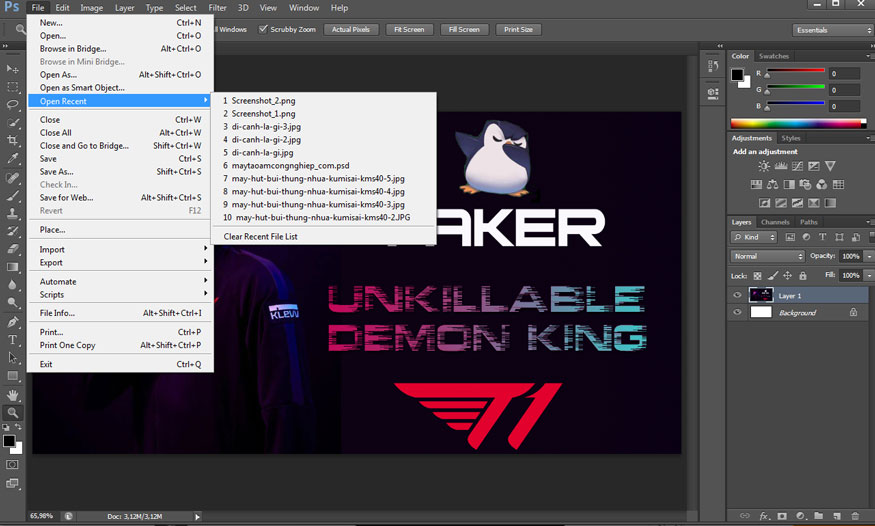
Task: Click foreground color swatch in Color panel
Action: pos(737,74)
